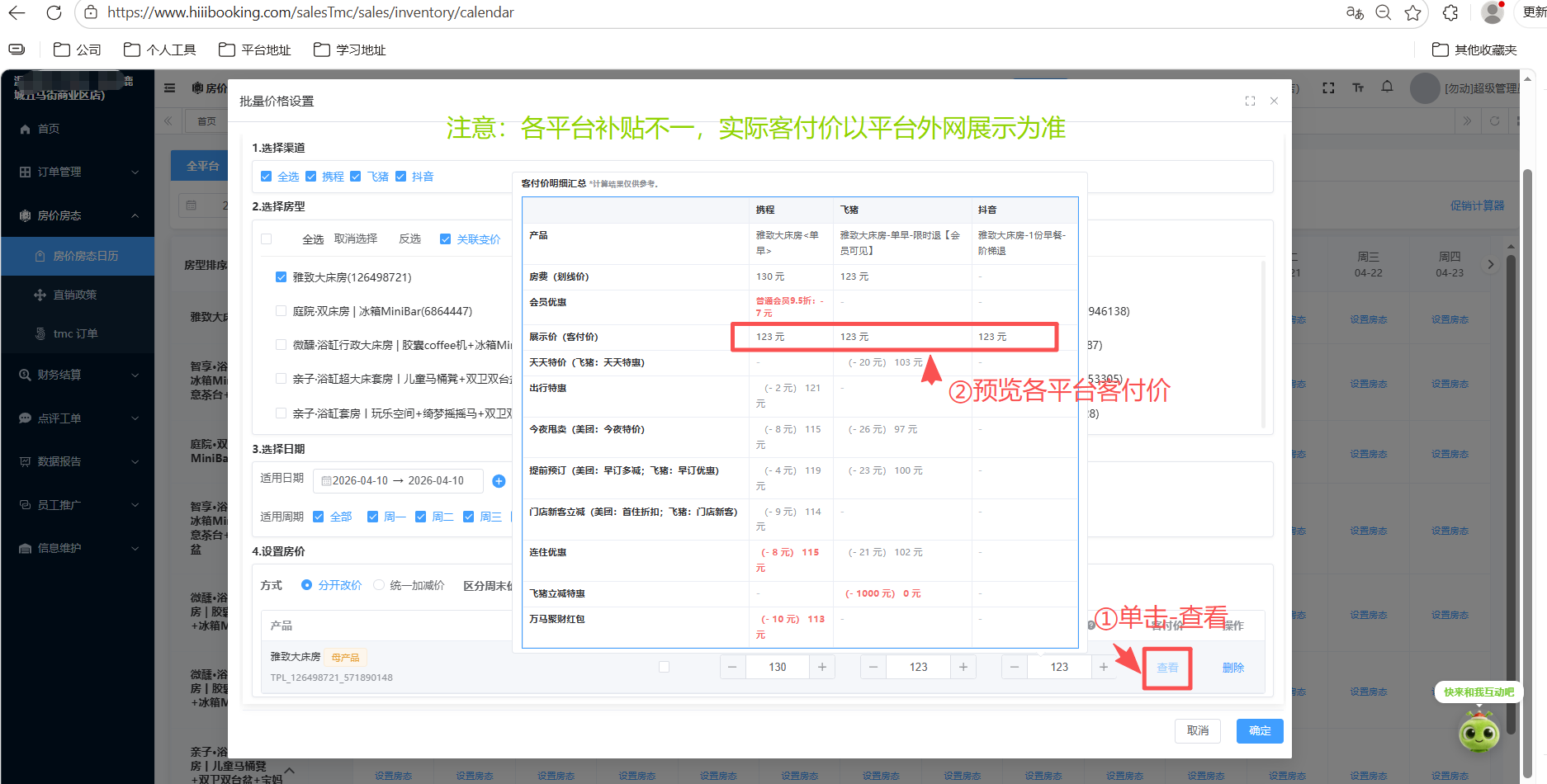Switch to the 首页 tab
The image size is (1547, 784).
tap(206, 120)
